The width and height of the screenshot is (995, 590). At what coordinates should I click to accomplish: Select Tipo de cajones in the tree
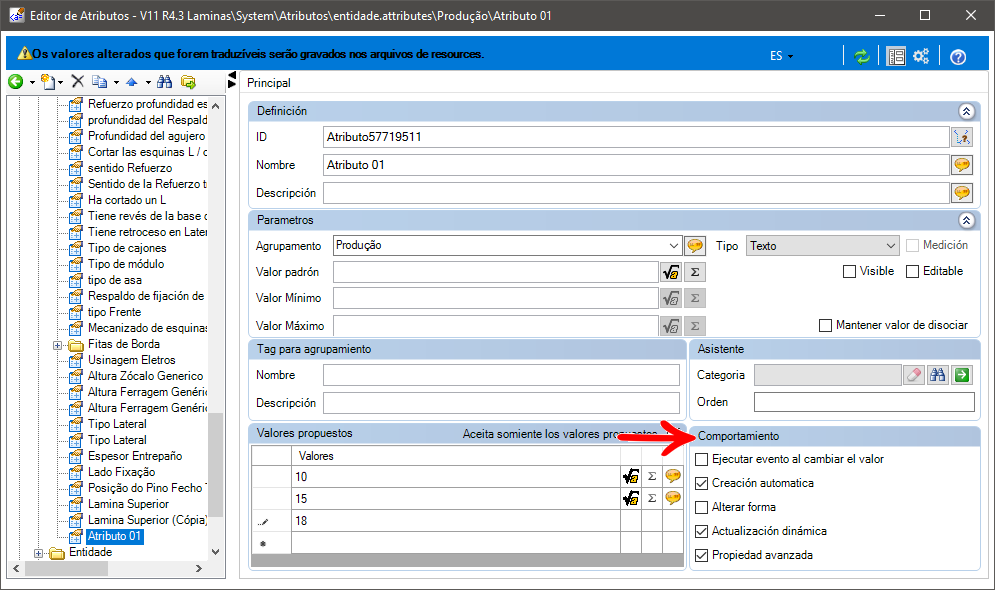tap(127, 248)
